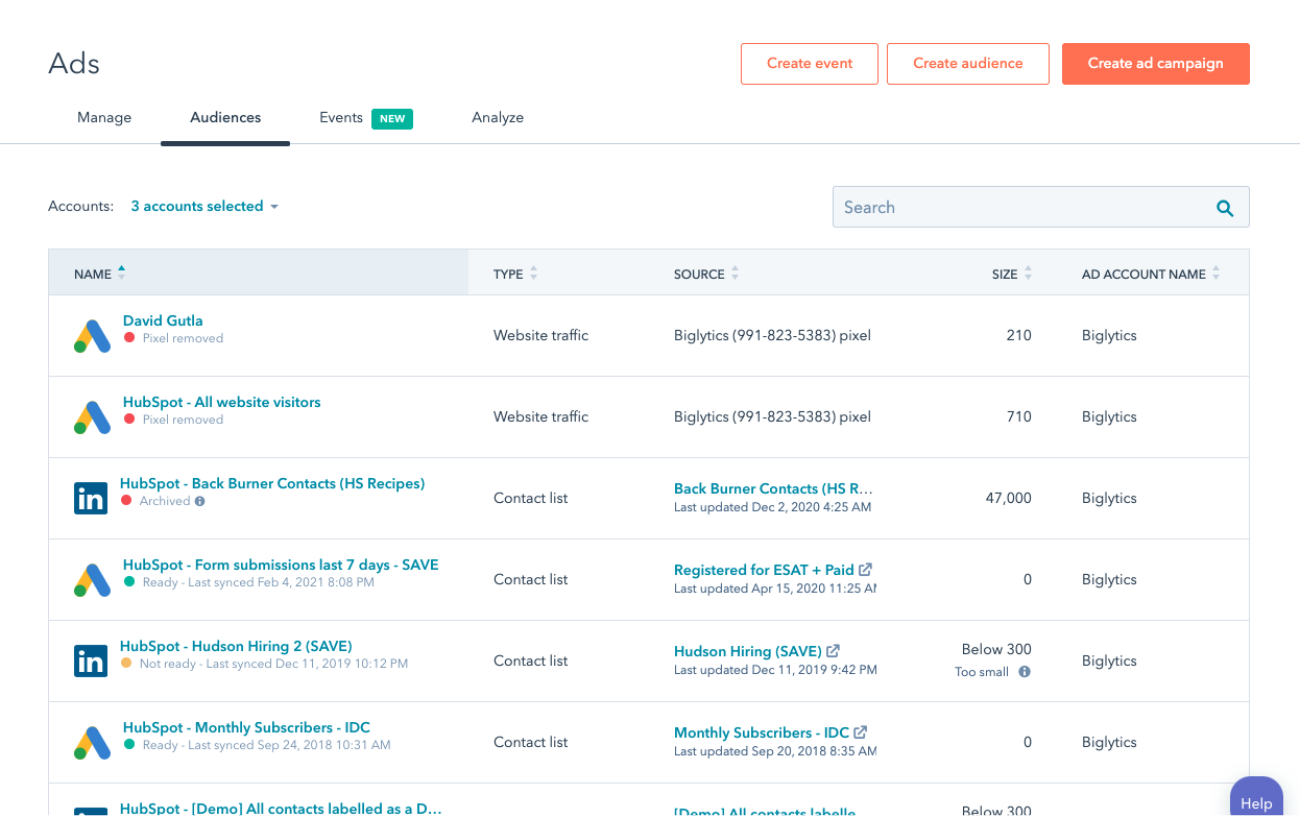Image resolution: width=1300 pixels, height=840 pixels.
Task: Sort by the NAME column arrows
Action: pyautogui.click(x=121, y=272)
